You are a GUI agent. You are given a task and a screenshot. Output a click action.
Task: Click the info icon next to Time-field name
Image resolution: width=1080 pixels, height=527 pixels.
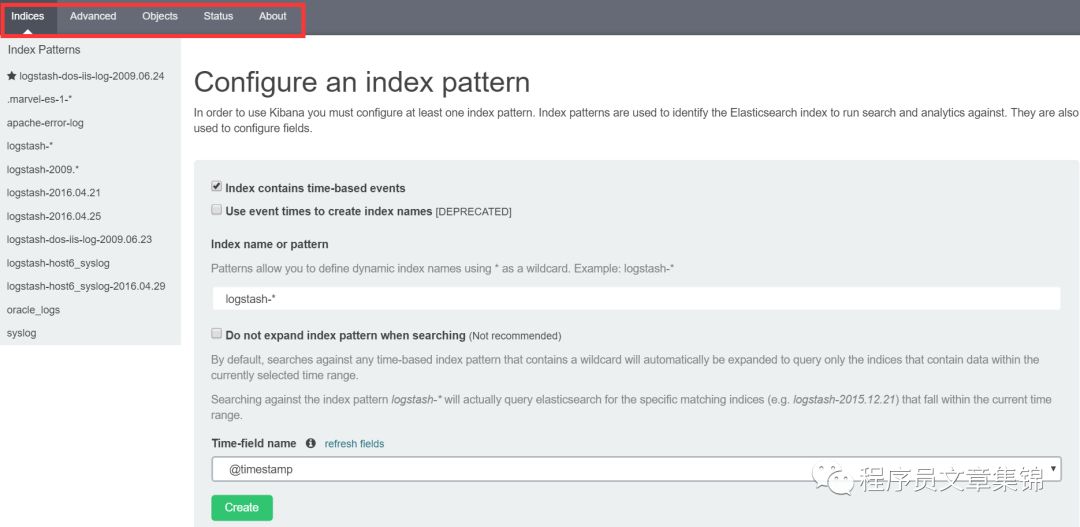pos(311,443)
